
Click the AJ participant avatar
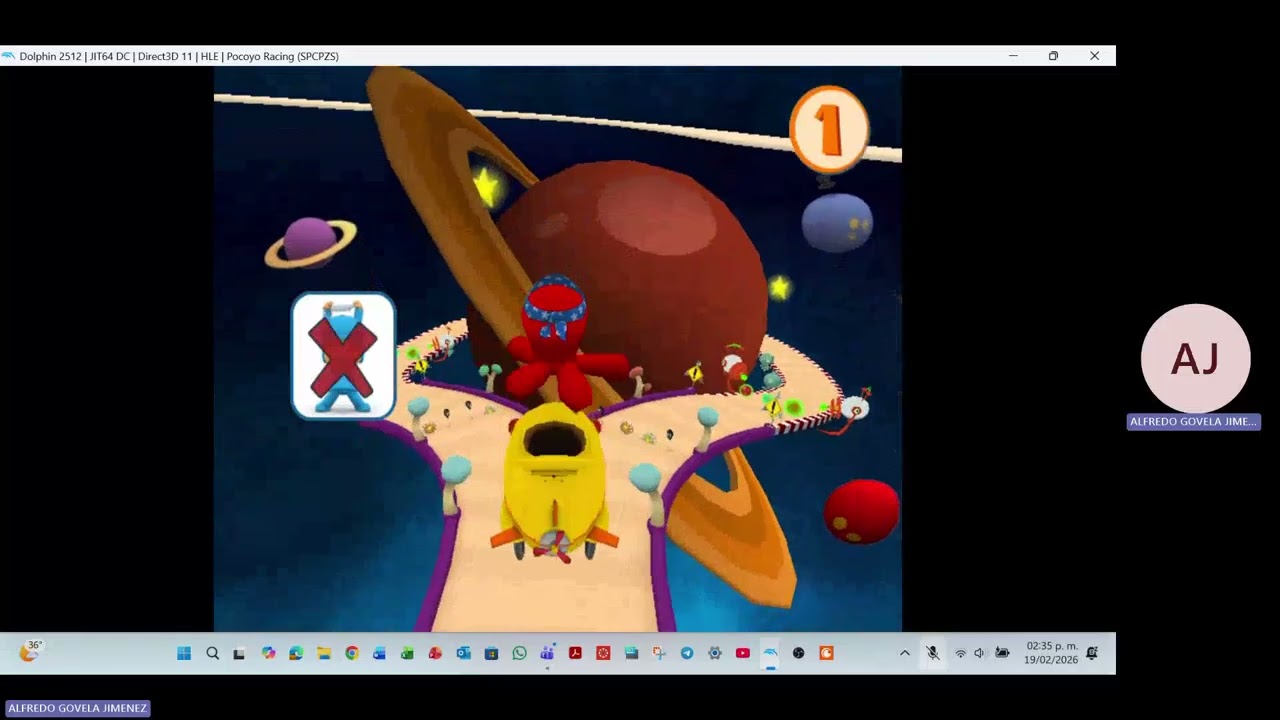1195,358
